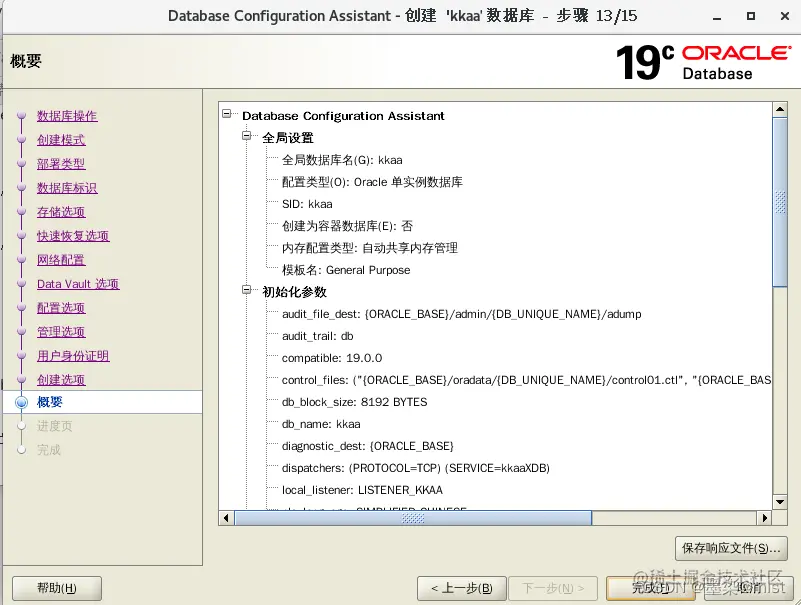Click the 帮助(H) button

point(57,588)
